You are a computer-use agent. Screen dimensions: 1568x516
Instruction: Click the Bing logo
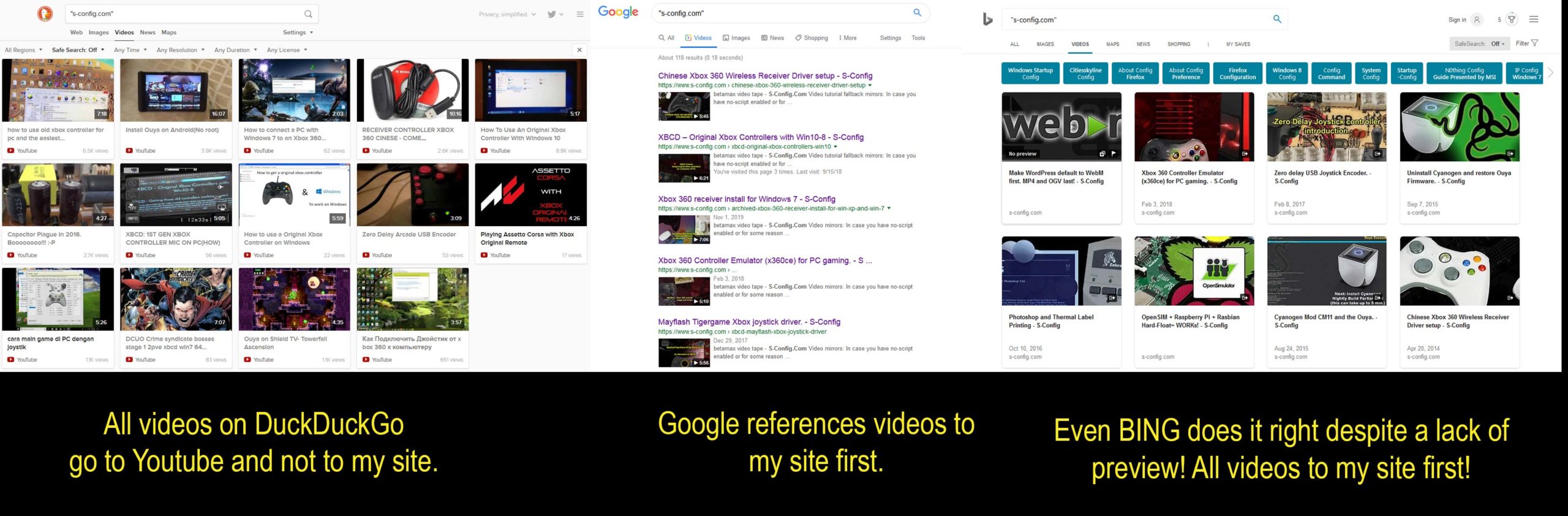tap(987, 20)
